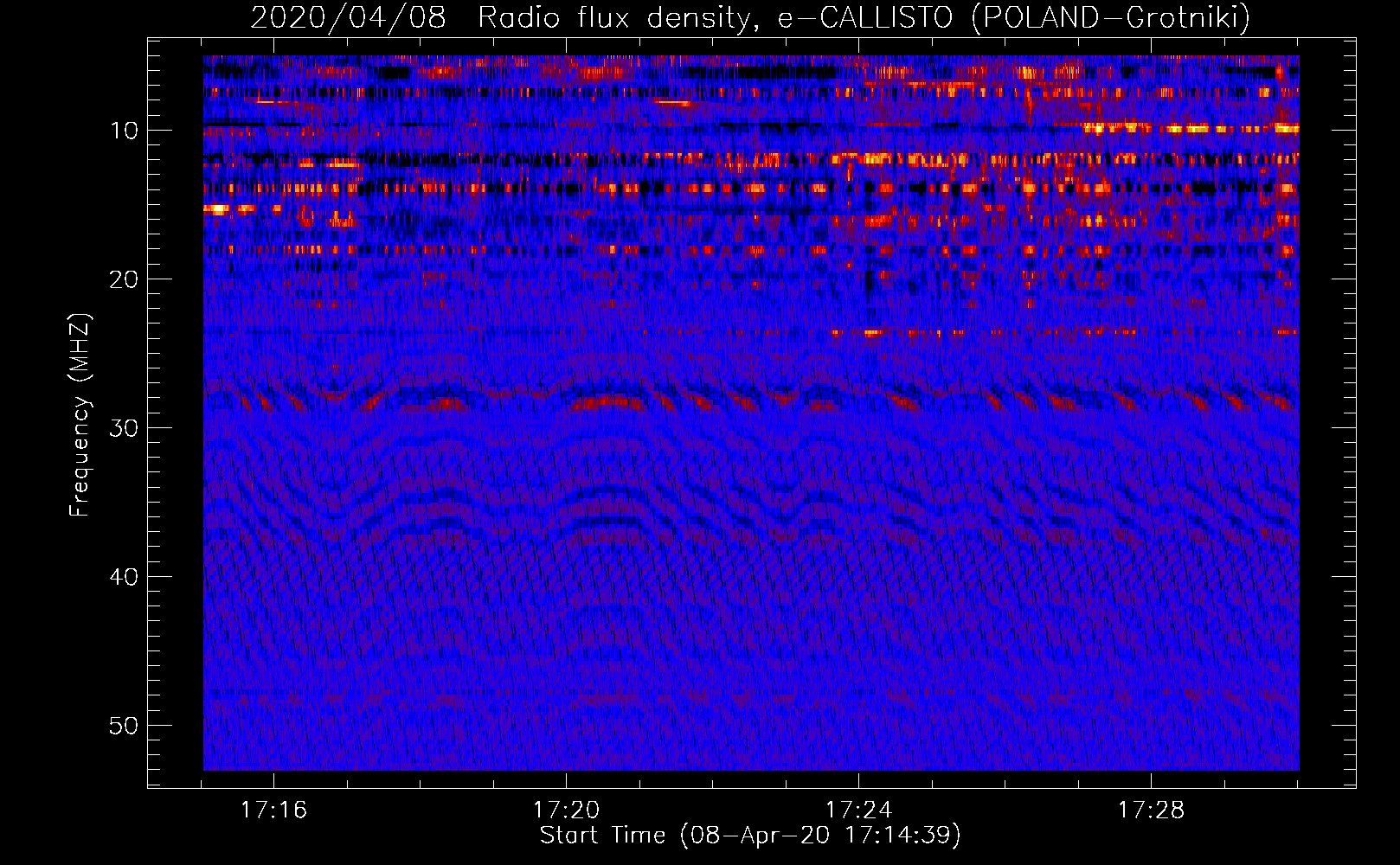Click the 'Frequency (MHZ)' axis label
Image resolution: width=1400 pixels, height=865 pixels.
[x=80, y=415]
